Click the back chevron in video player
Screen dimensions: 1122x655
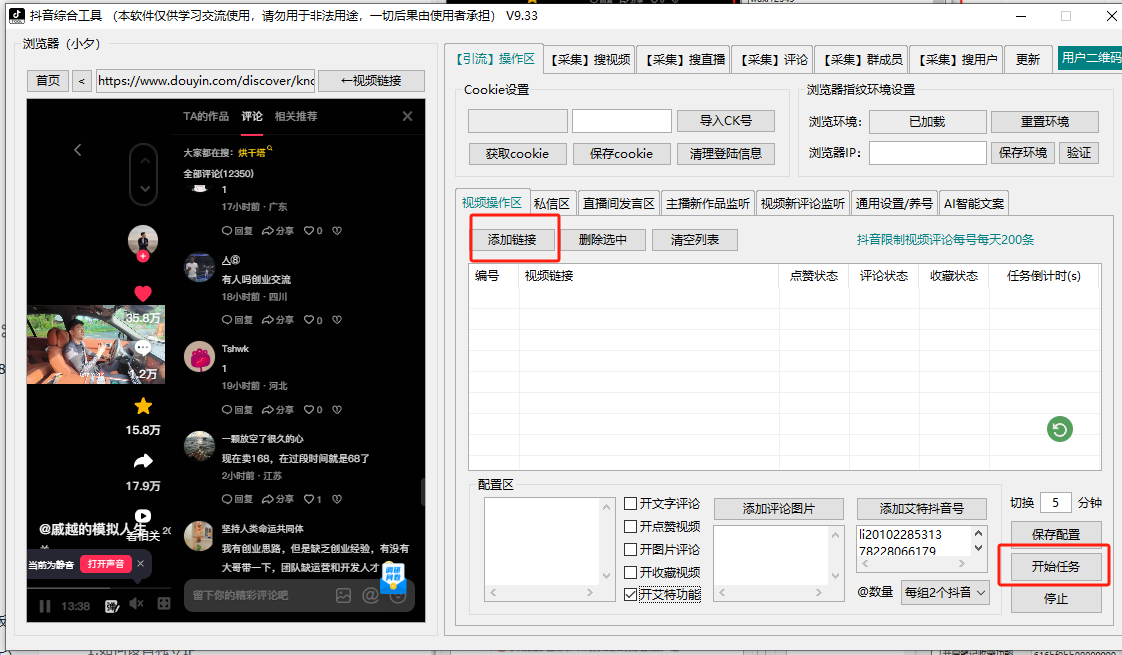[78, 150]
